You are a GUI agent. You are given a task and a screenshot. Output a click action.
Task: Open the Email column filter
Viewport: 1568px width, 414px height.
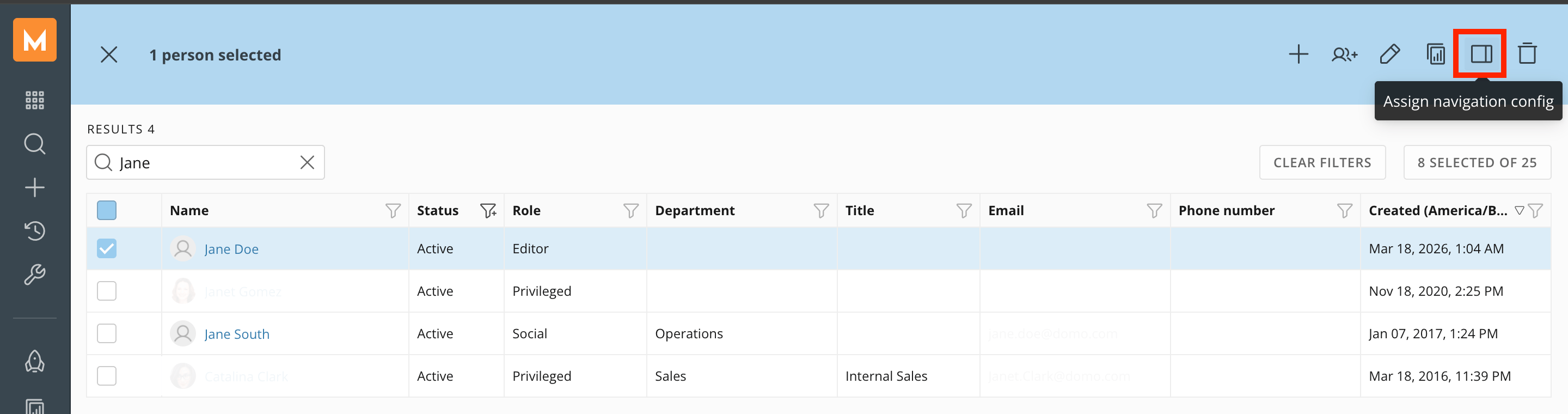tap(1154, 211)
